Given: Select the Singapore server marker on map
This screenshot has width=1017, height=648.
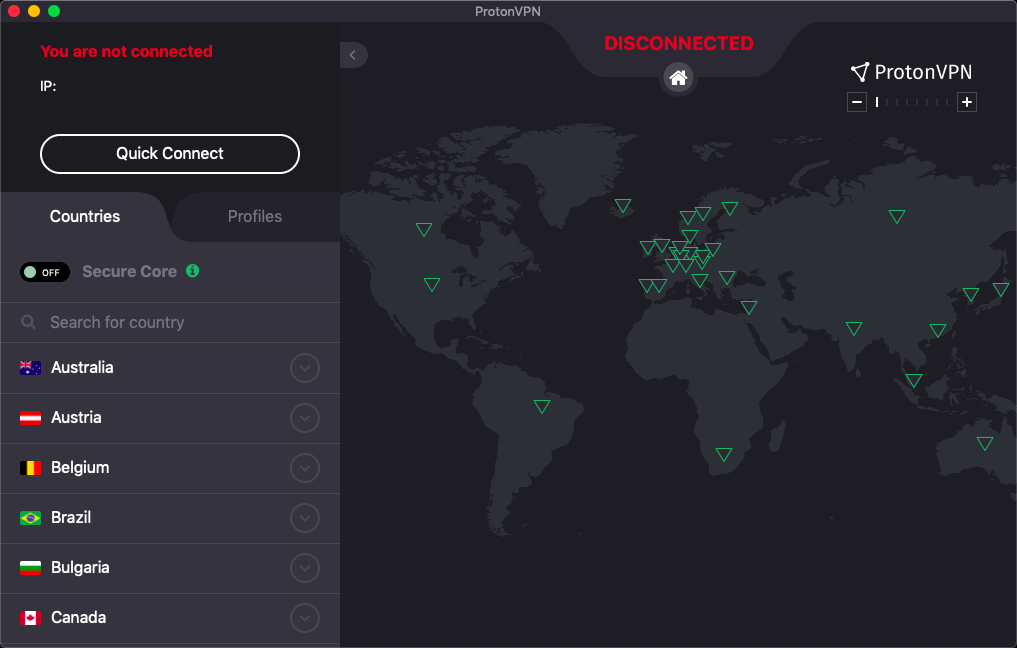Looking at the screenshot, I should point(914,380).
